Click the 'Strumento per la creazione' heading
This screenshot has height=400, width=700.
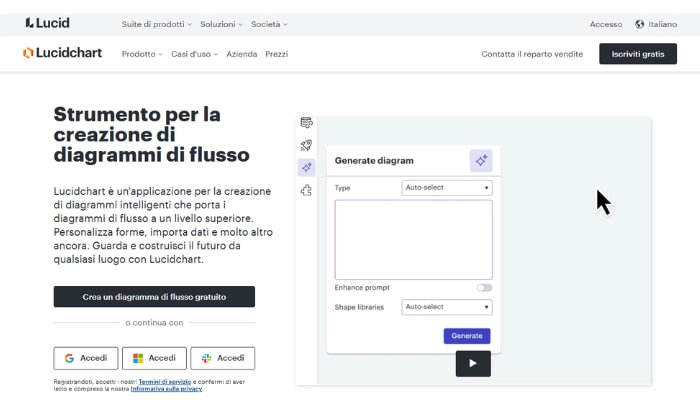click(x=151, y=134)
